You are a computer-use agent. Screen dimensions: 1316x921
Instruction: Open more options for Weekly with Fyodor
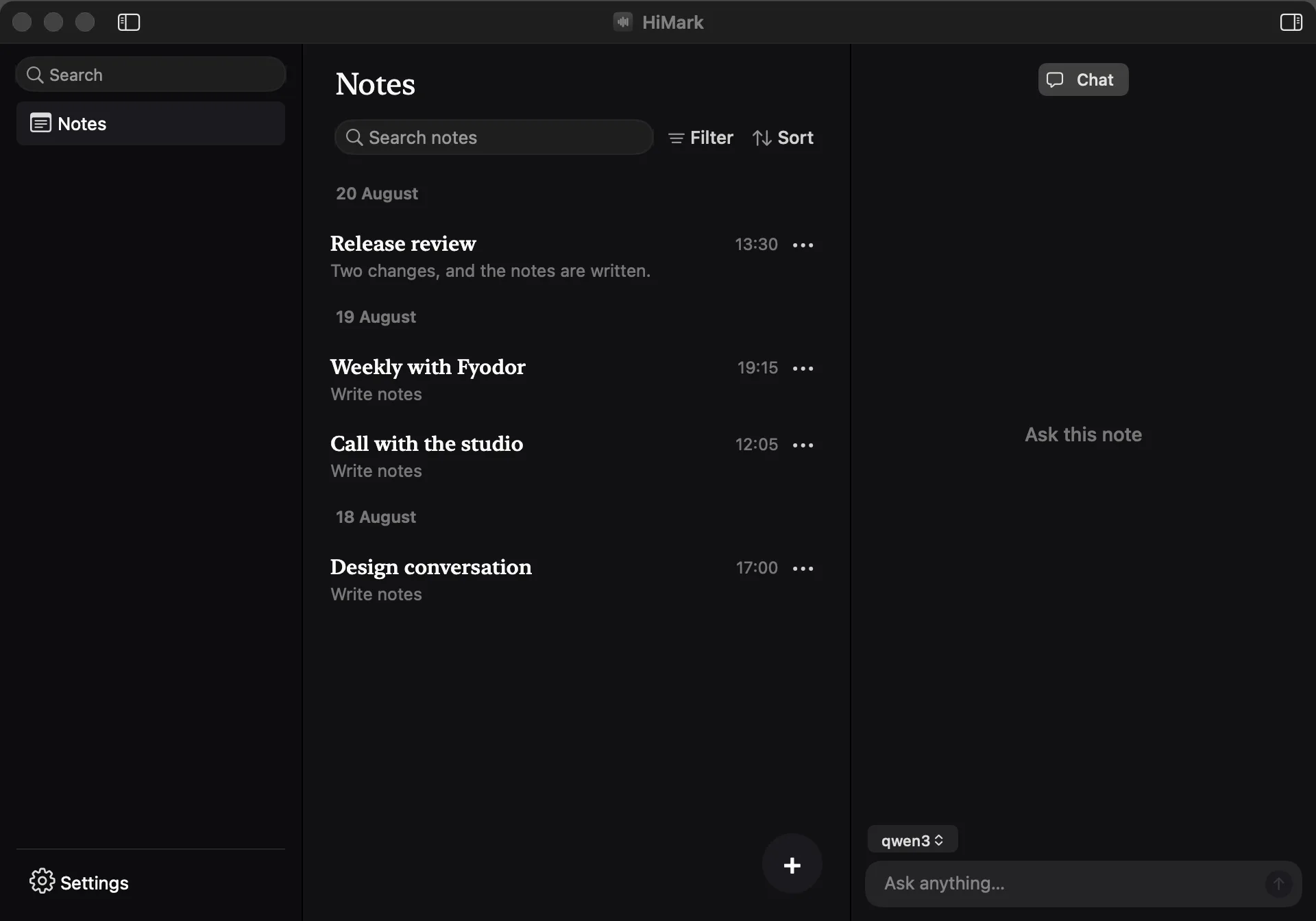click(803, 368)
